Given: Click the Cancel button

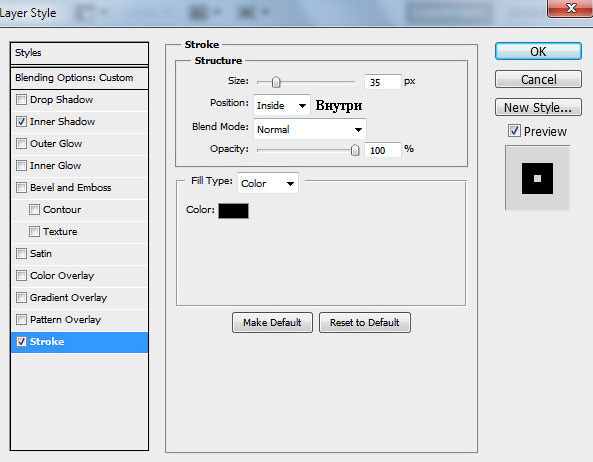Looking at the screenshot, I should 538,79.
